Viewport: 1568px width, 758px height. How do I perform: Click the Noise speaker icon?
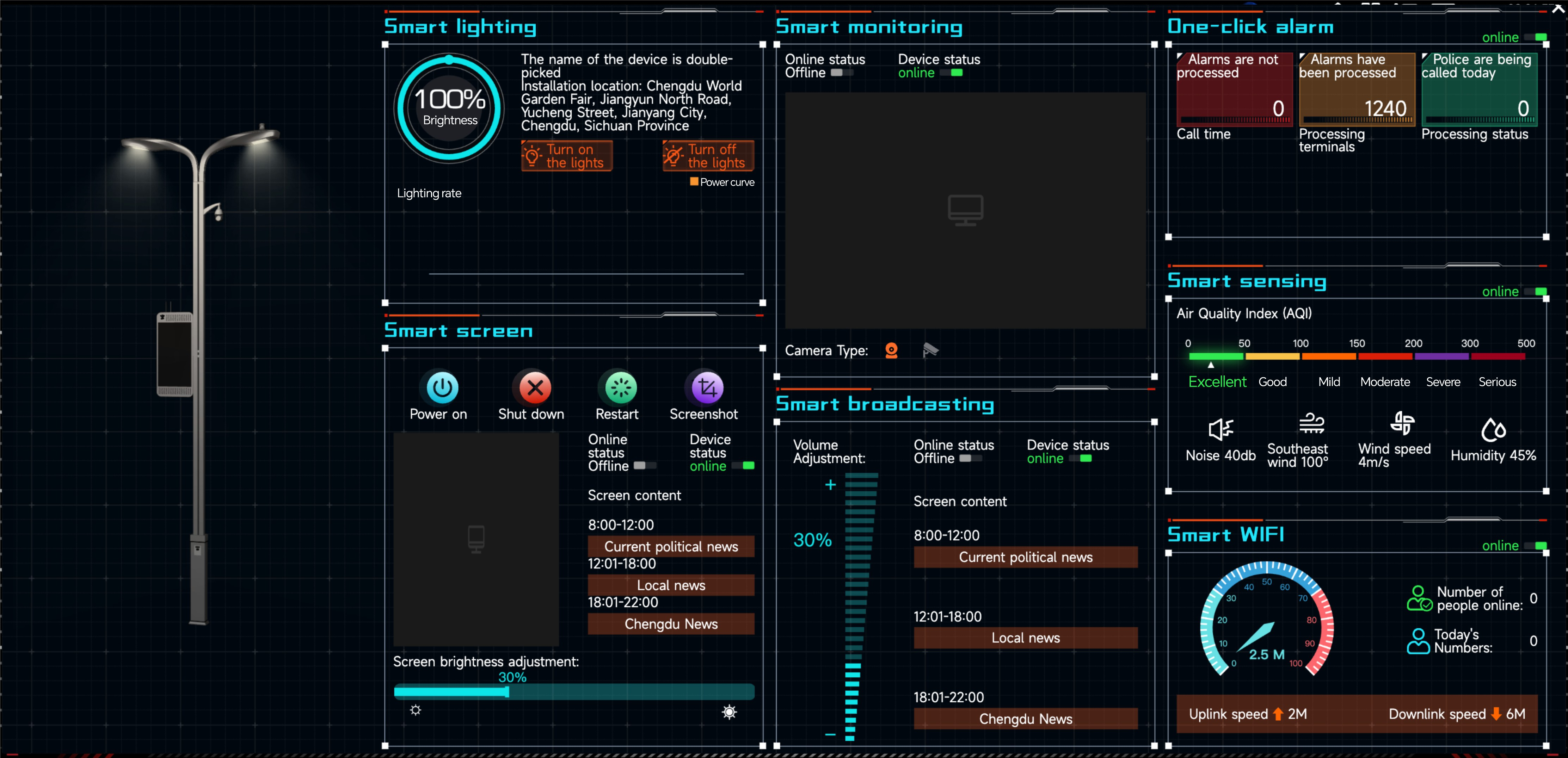(1220, 429)
